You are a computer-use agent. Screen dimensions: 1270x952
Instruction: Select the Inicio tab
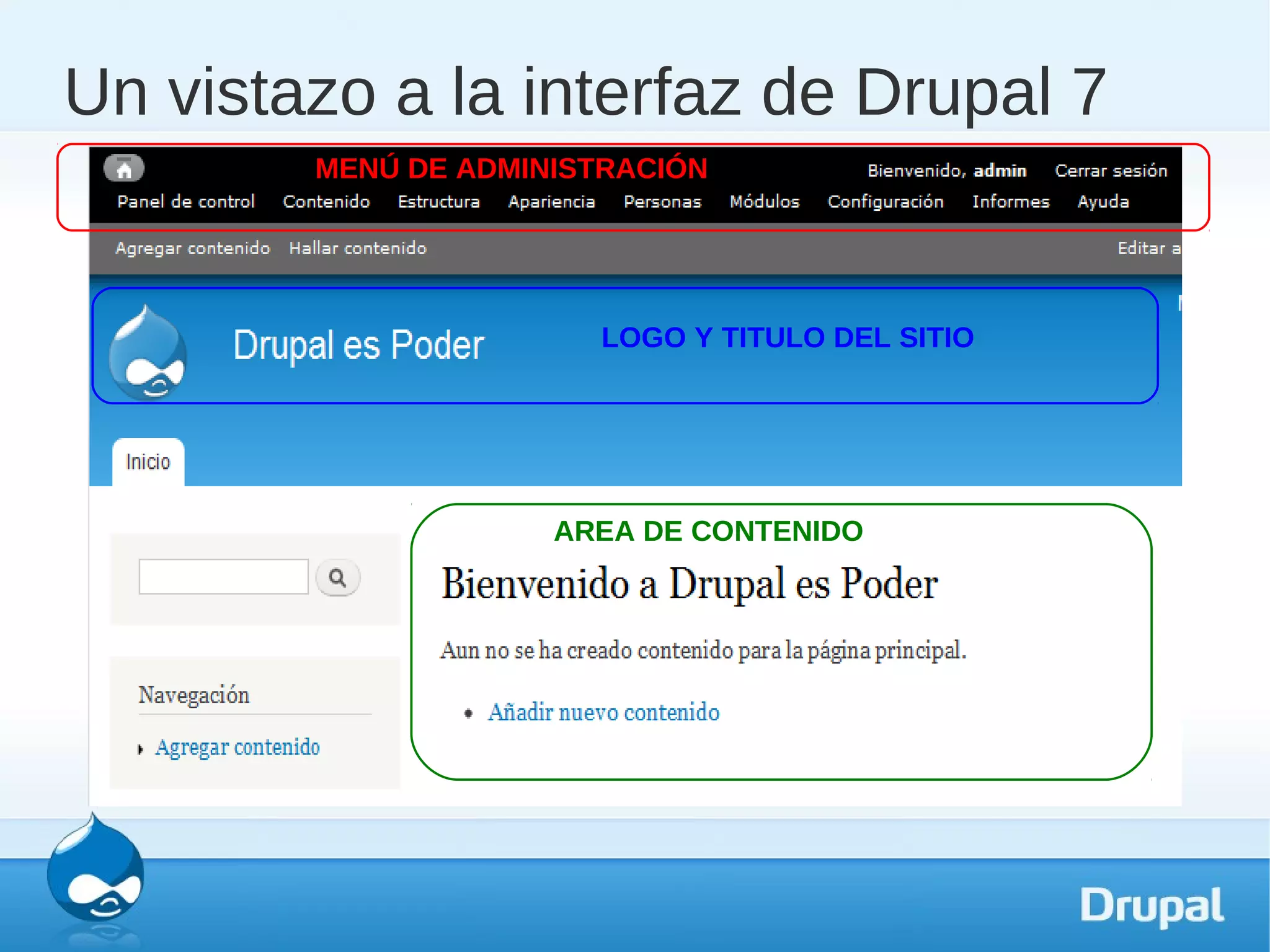coord(148,462)
